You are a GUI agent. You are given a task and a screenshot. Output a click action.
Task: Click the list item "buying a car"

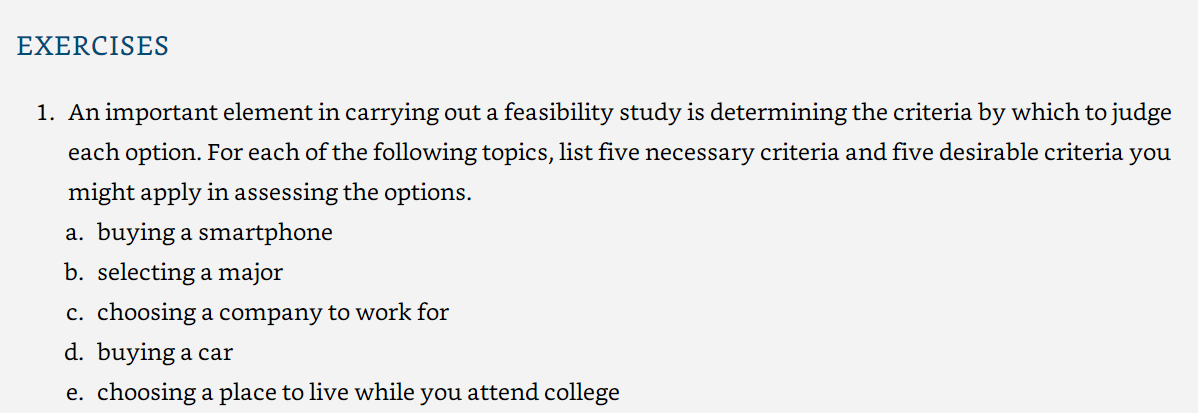tap(164, 353)
